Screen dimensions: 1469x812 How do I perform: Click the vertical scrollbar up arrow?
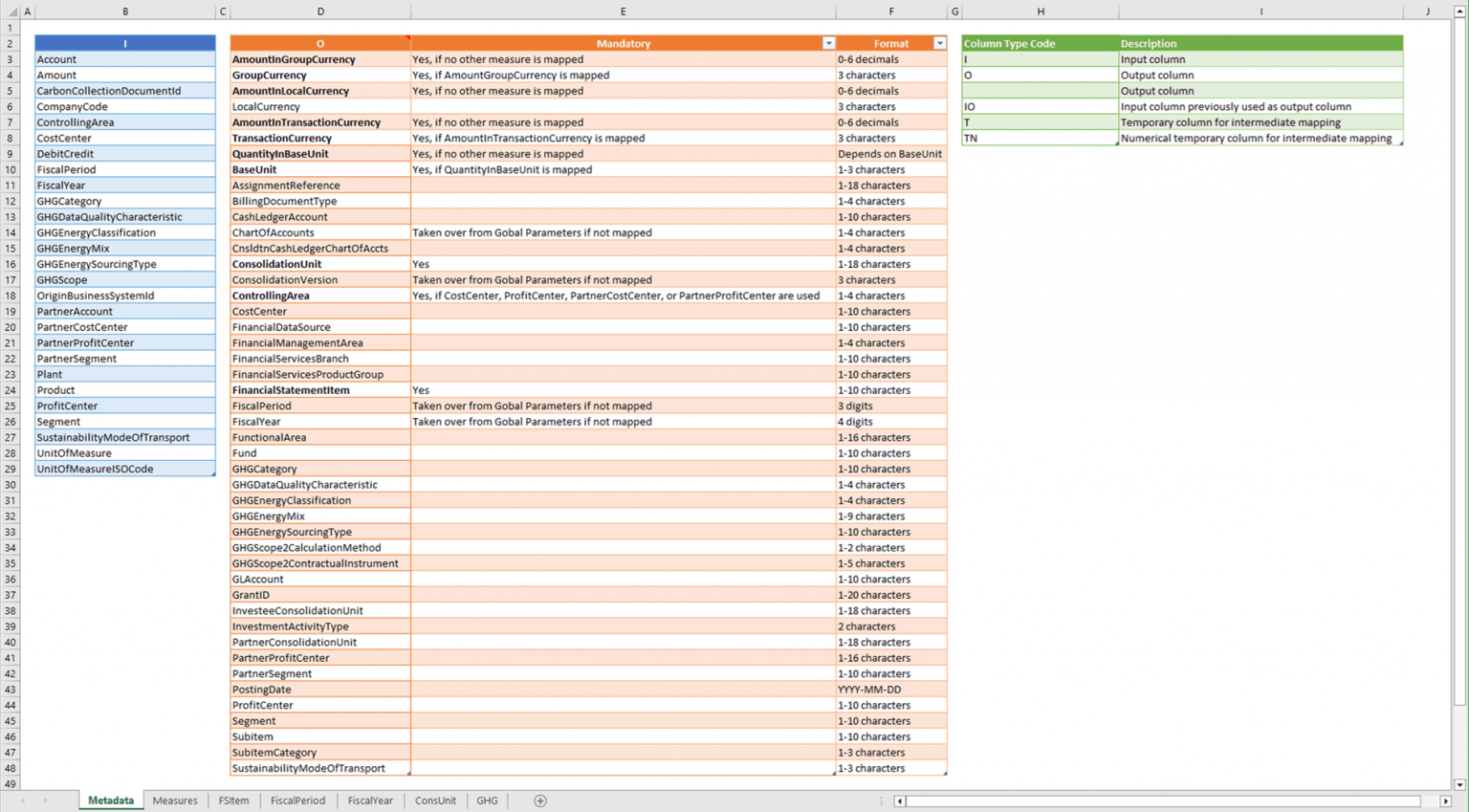click(1461, 11)
